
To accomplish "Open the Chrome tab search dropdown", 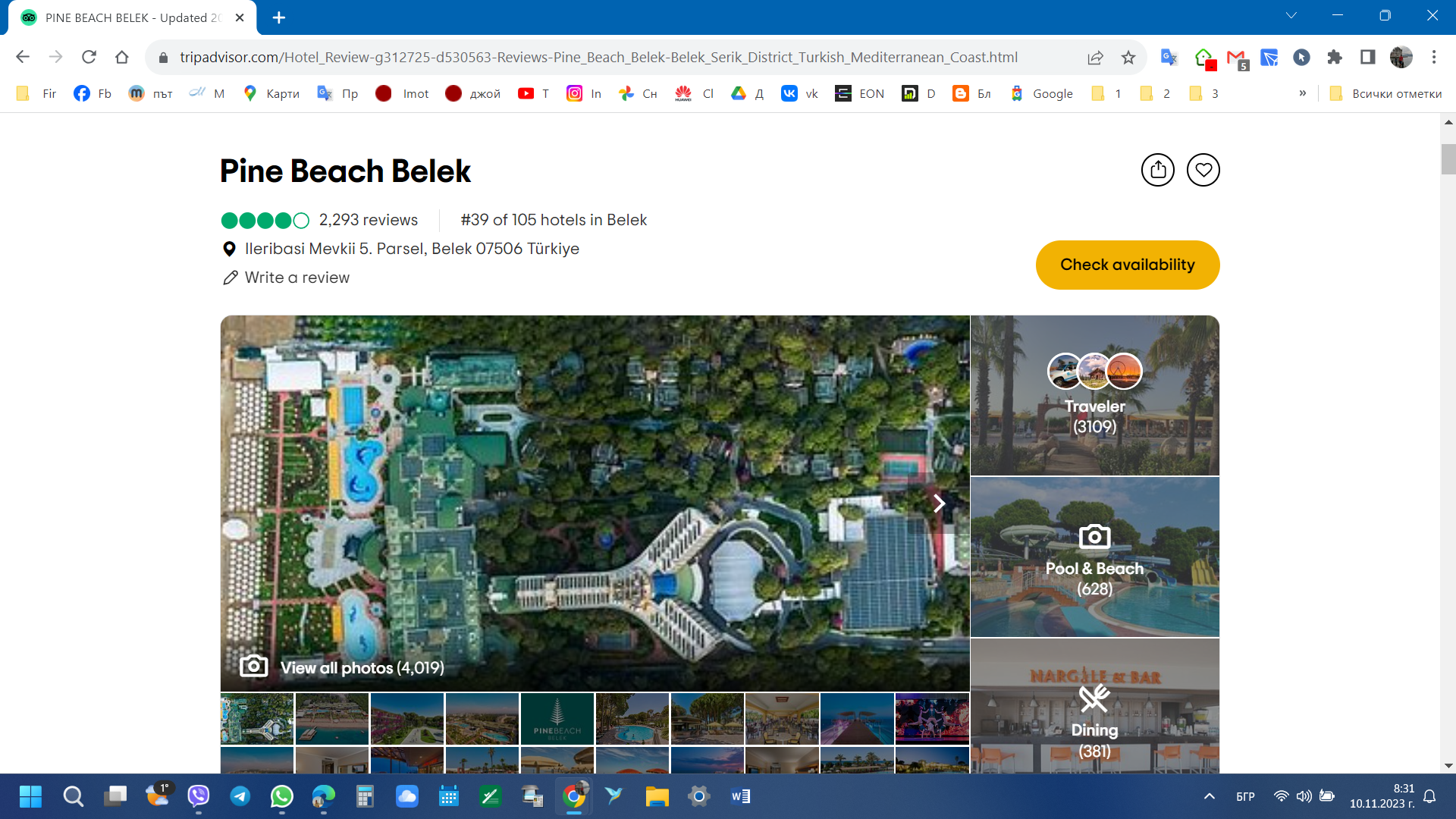I will point(1291,16).
